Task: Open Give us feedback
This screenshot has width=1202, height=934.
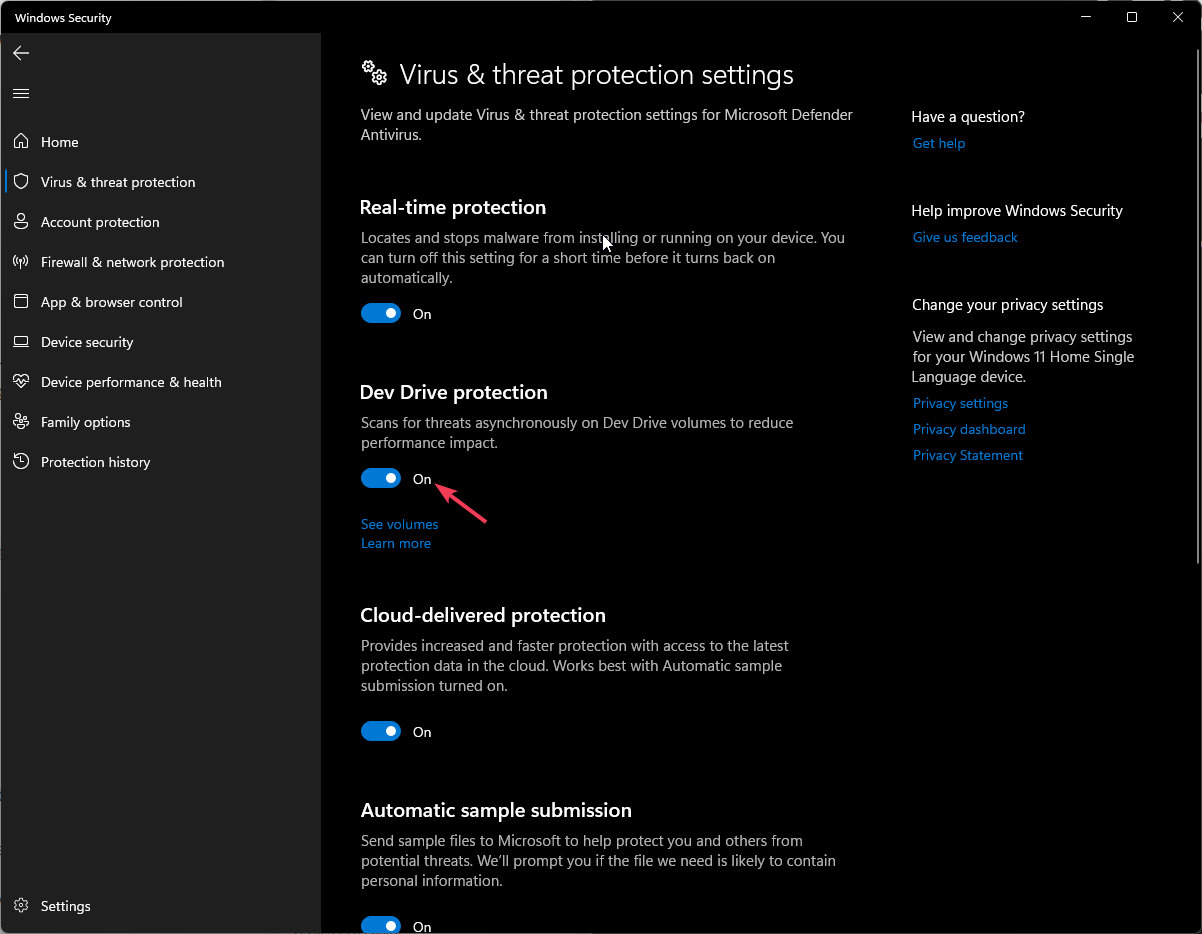Action: pyautogui.click(x=964, y=236)
